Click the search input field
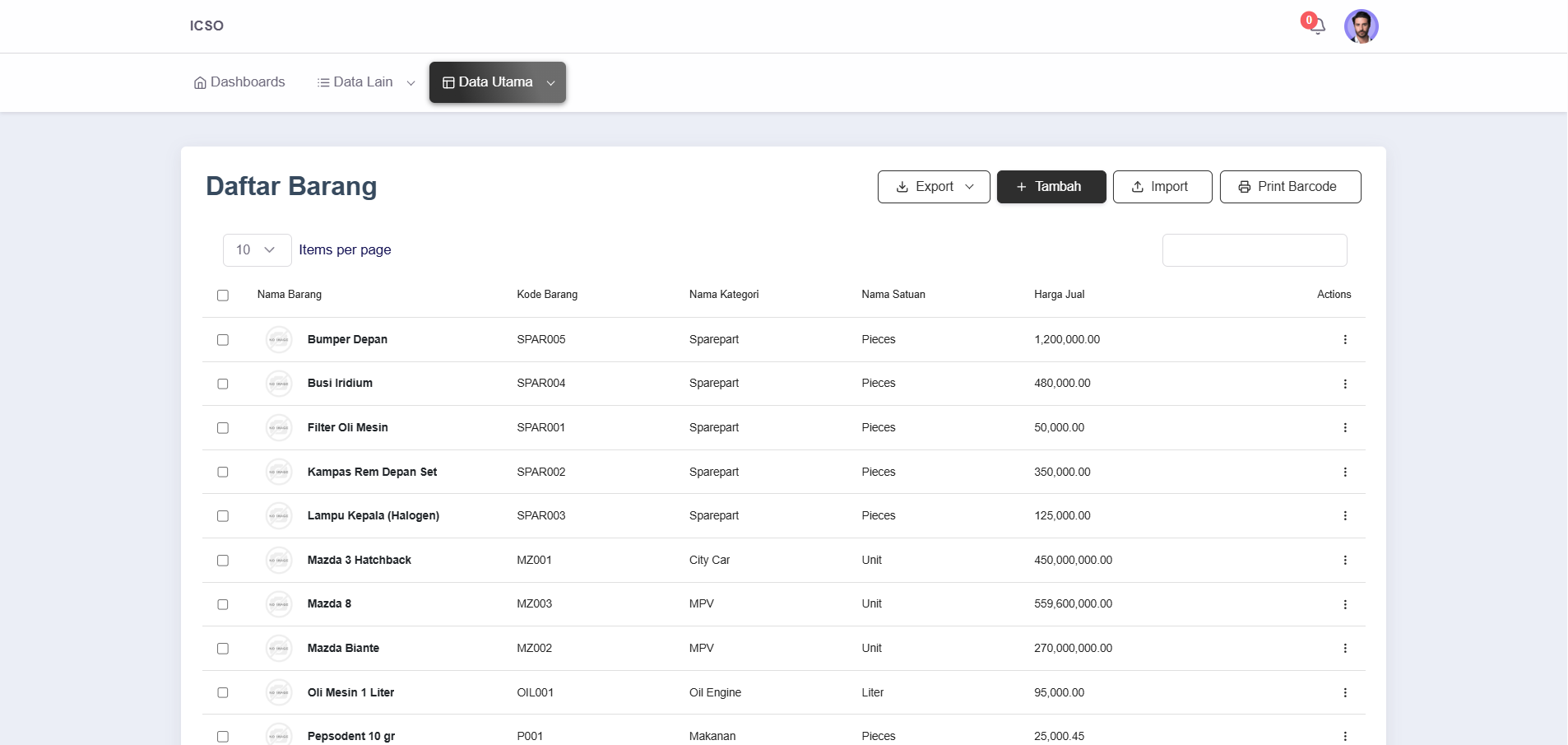Viewport: 1568px width, 745px height. (x=1254, y=250)
